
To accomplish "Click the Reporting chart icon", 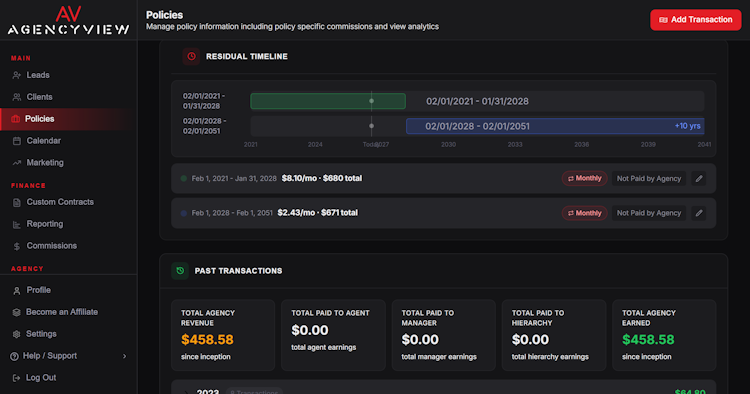I will click(17, 224).
